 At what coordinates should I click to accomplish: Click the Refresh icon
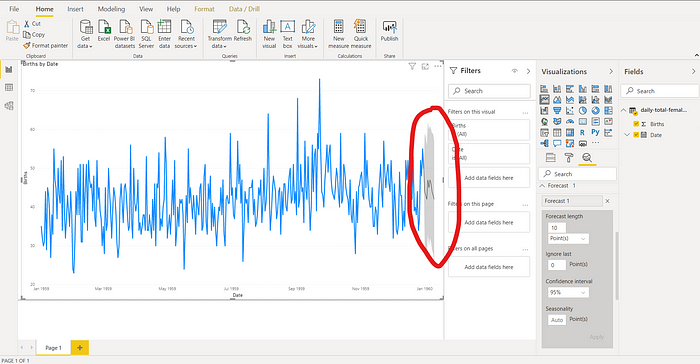[x=243, y=27]
